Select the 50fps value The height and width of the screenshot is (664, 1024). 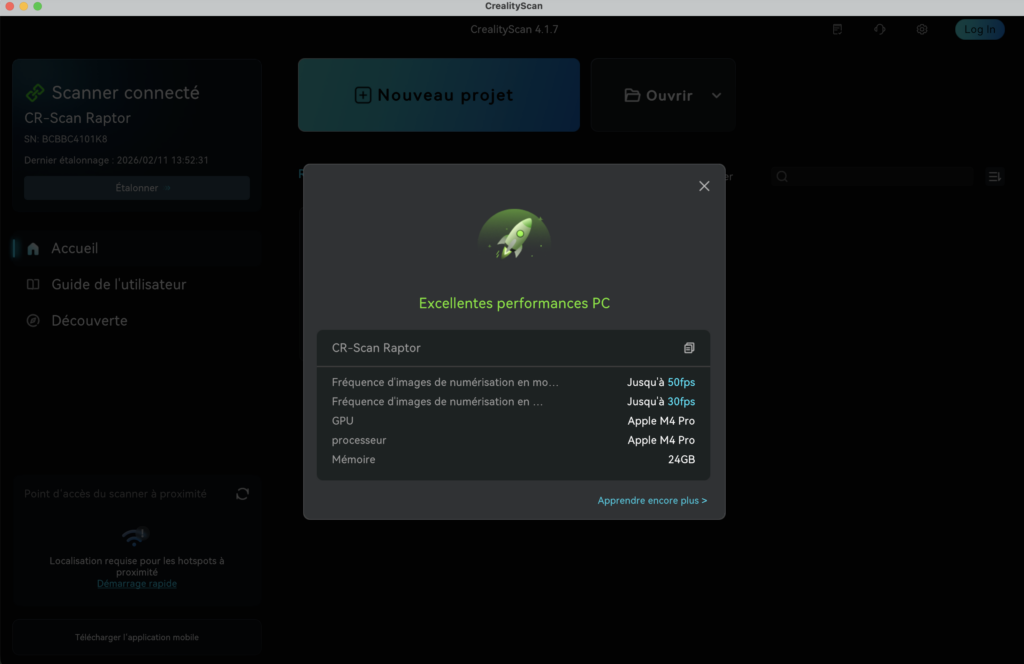click(681, 383)
